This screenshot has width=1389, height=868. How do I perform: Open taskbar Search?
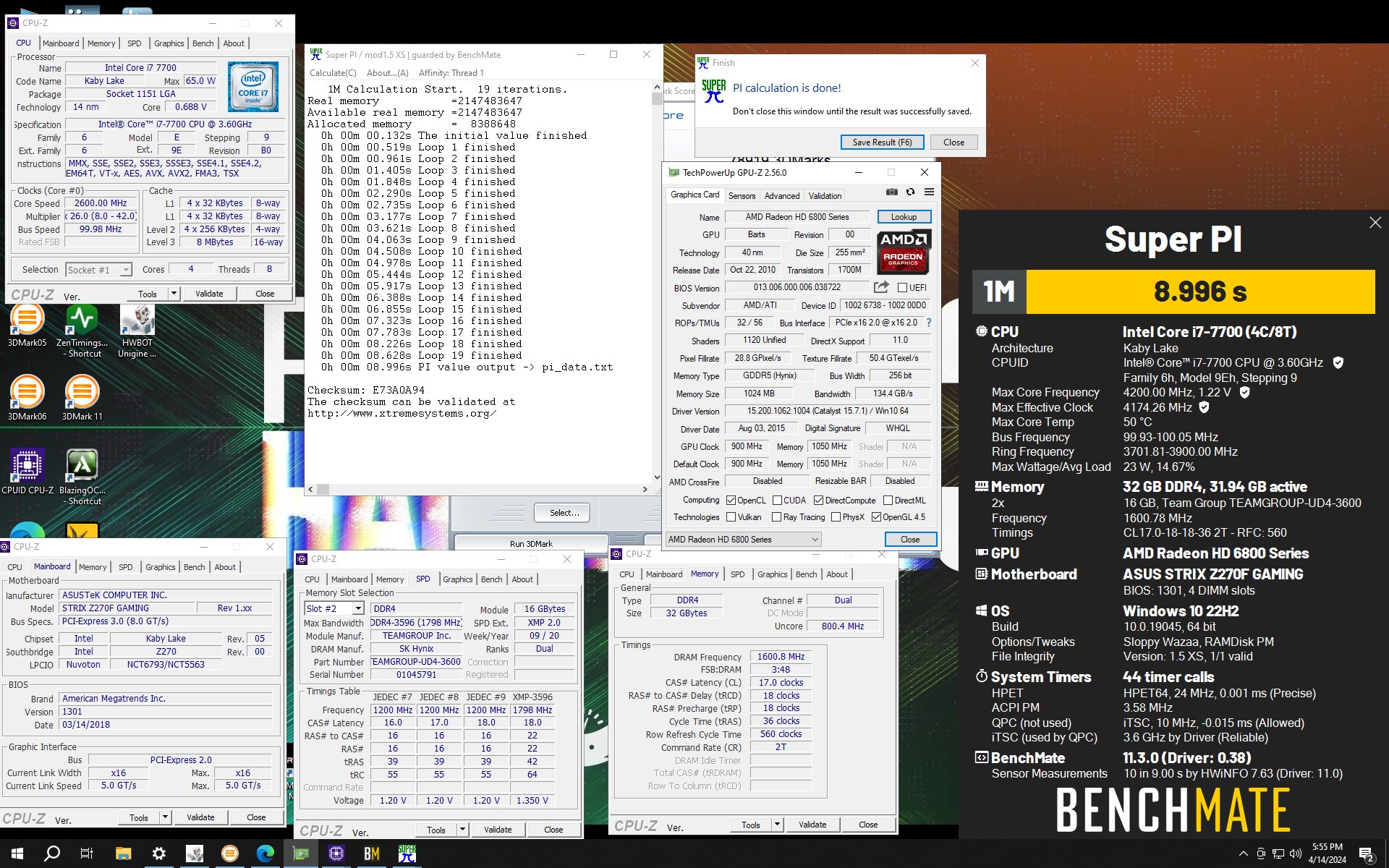click(x=52, y=854)
